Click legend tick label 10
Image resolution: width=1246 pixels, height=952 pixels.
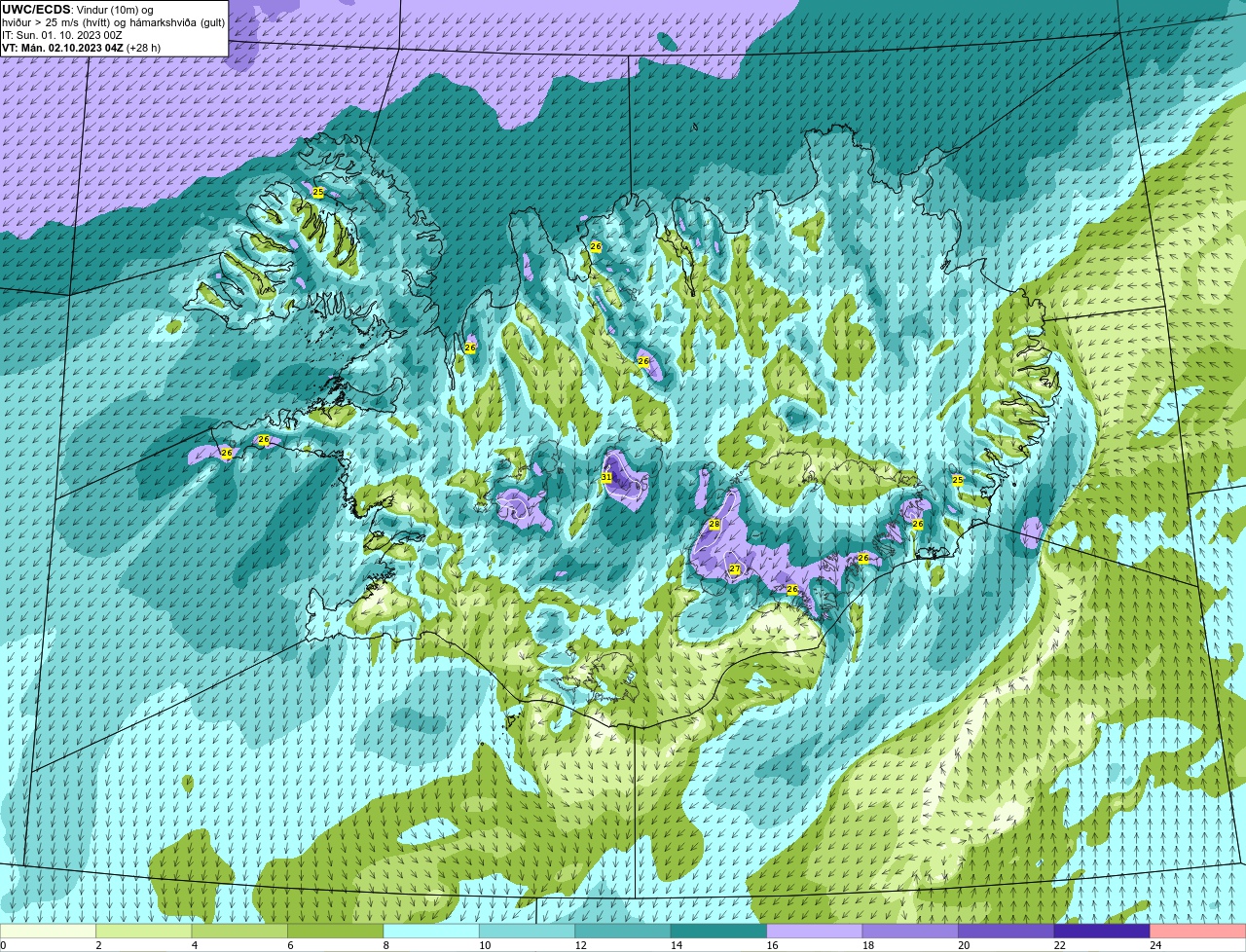pos(485,945)
